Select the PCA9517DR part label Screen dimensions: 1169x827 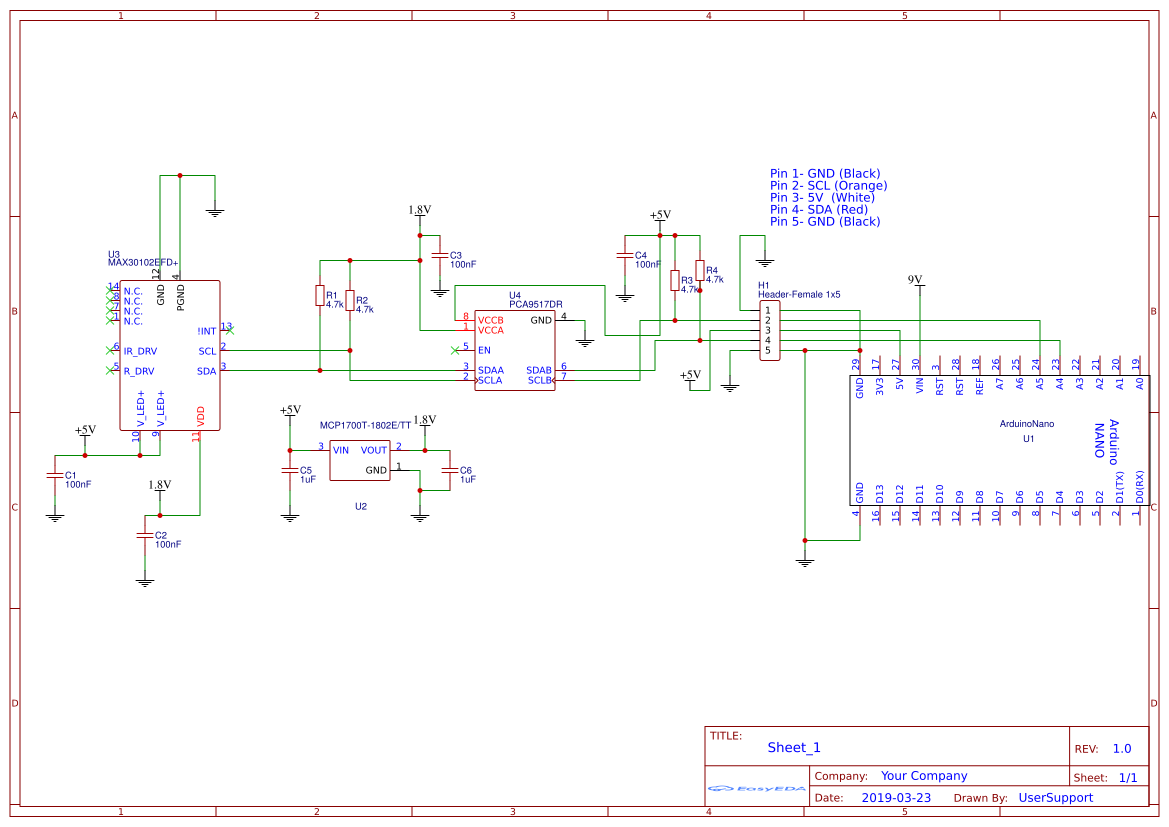tap(535, 304)
